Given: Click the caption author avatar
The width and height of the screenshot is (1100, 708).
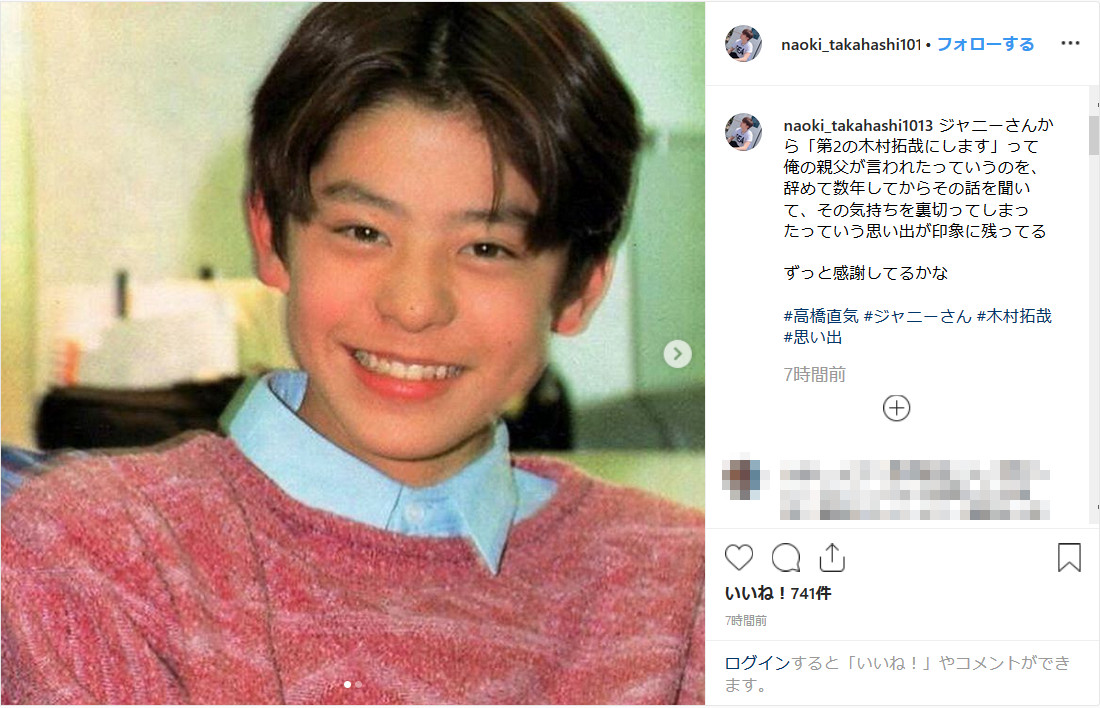Looking at the screenshot, I should [744, 132].
